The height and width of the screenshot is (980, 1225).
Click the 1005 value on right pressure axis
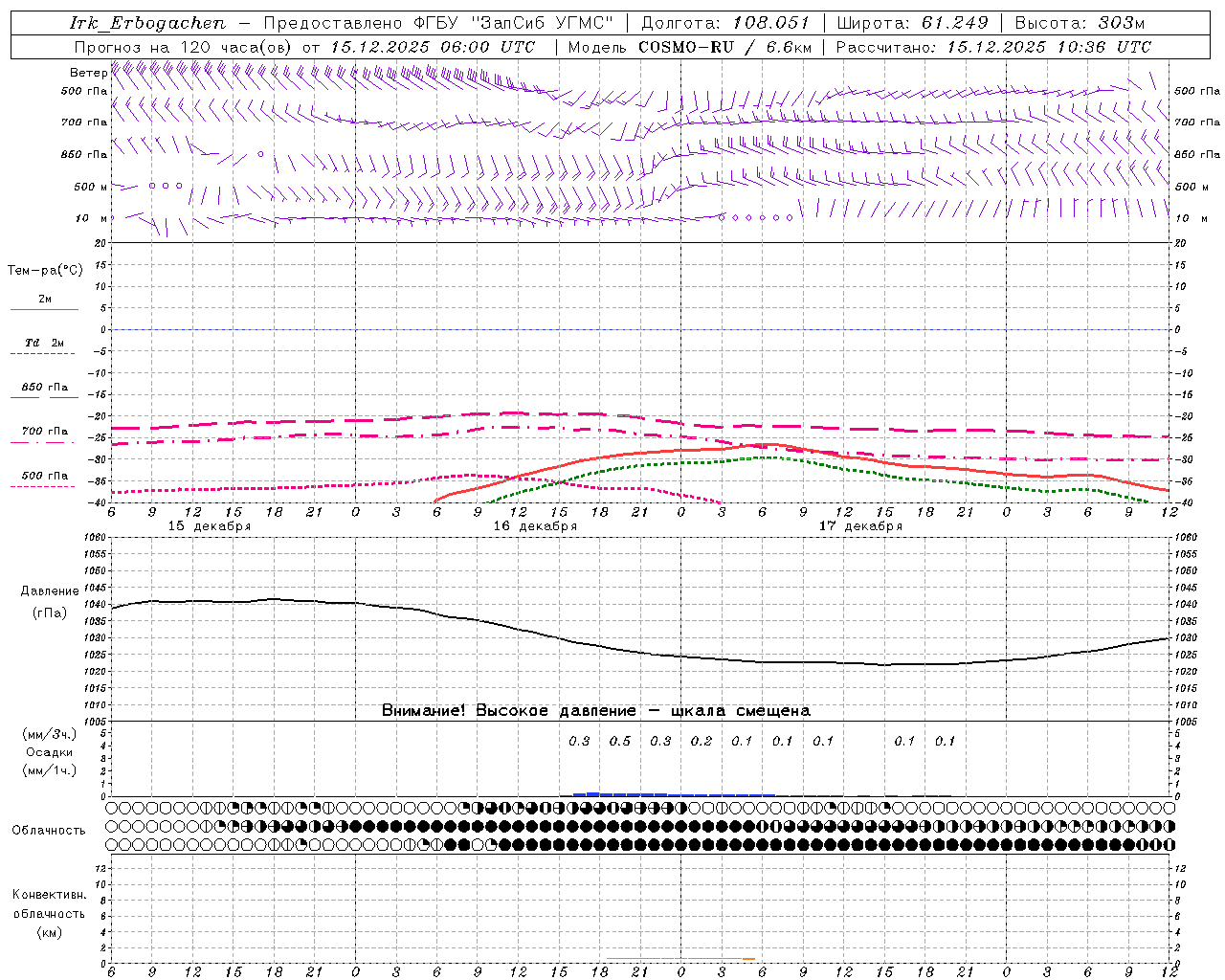tap(1186, 722)
